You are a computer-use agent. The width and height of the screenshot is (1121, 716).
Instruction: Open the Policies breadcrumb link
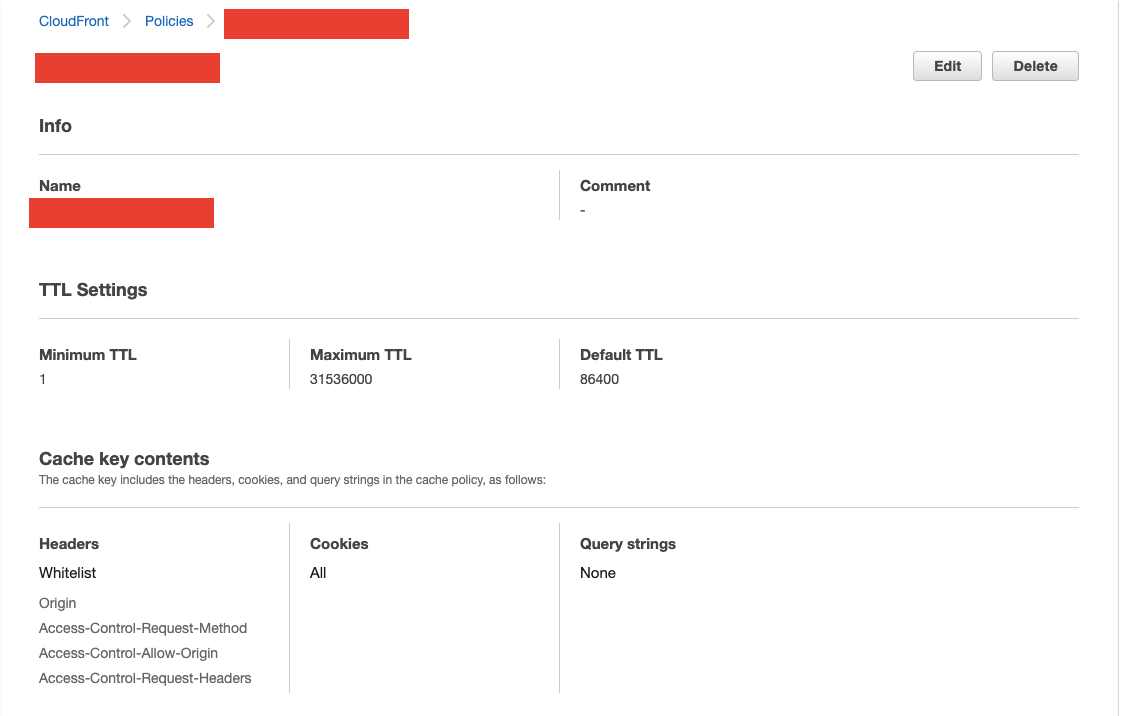point(168,20)
